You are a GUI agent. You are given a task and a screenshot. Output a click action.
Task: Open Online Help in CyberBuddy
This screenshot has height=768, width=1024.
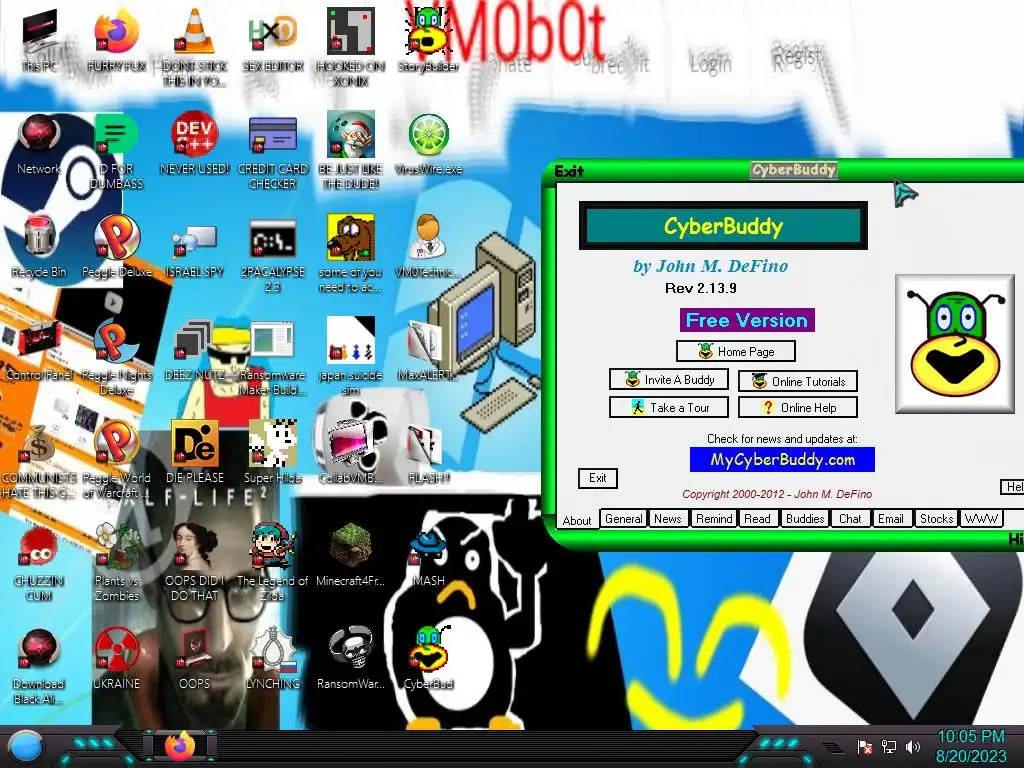tap(797, 408)
